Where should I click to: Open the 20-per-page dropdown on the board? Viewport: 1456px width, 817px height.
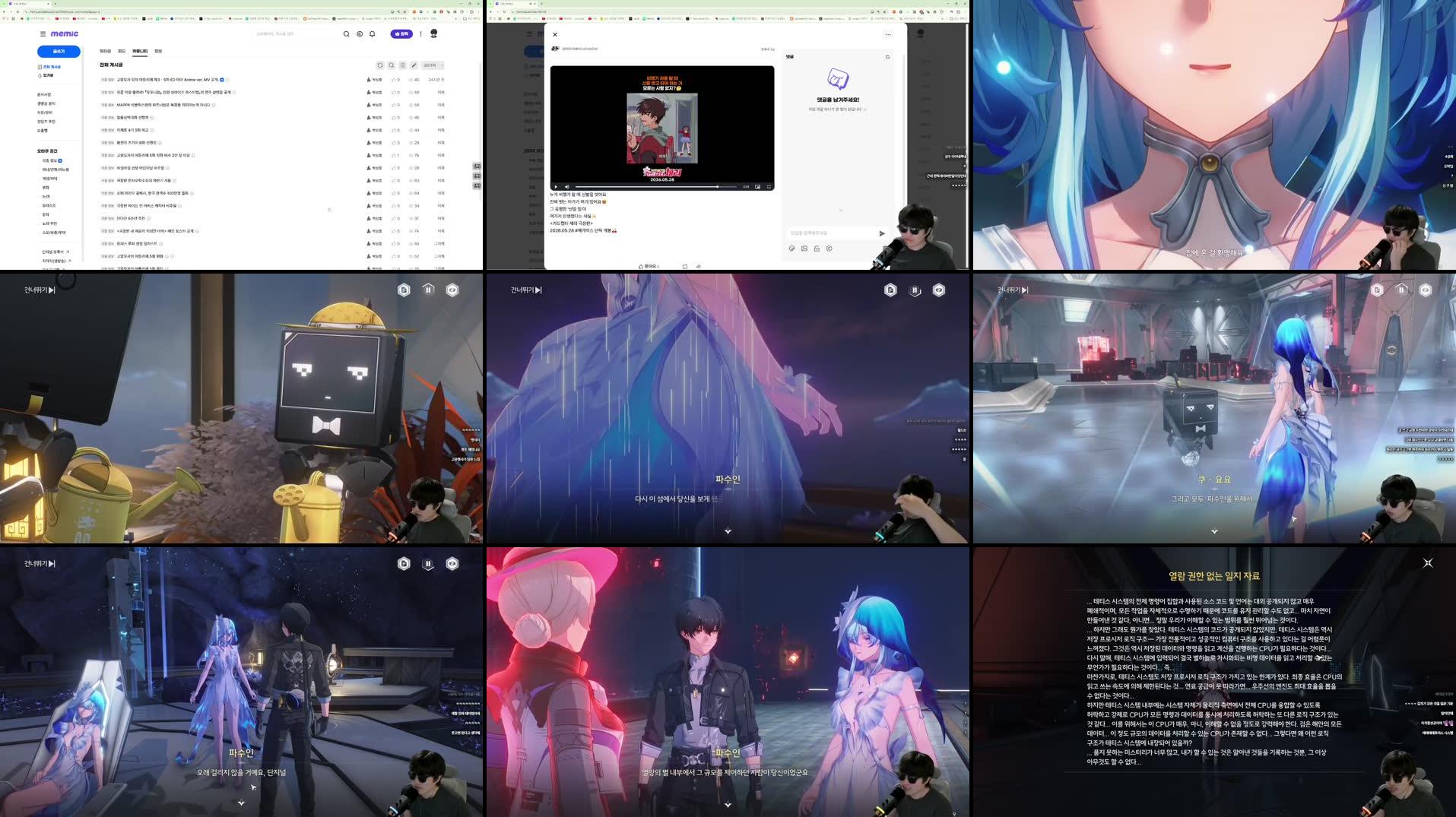(x=433, y=65)
